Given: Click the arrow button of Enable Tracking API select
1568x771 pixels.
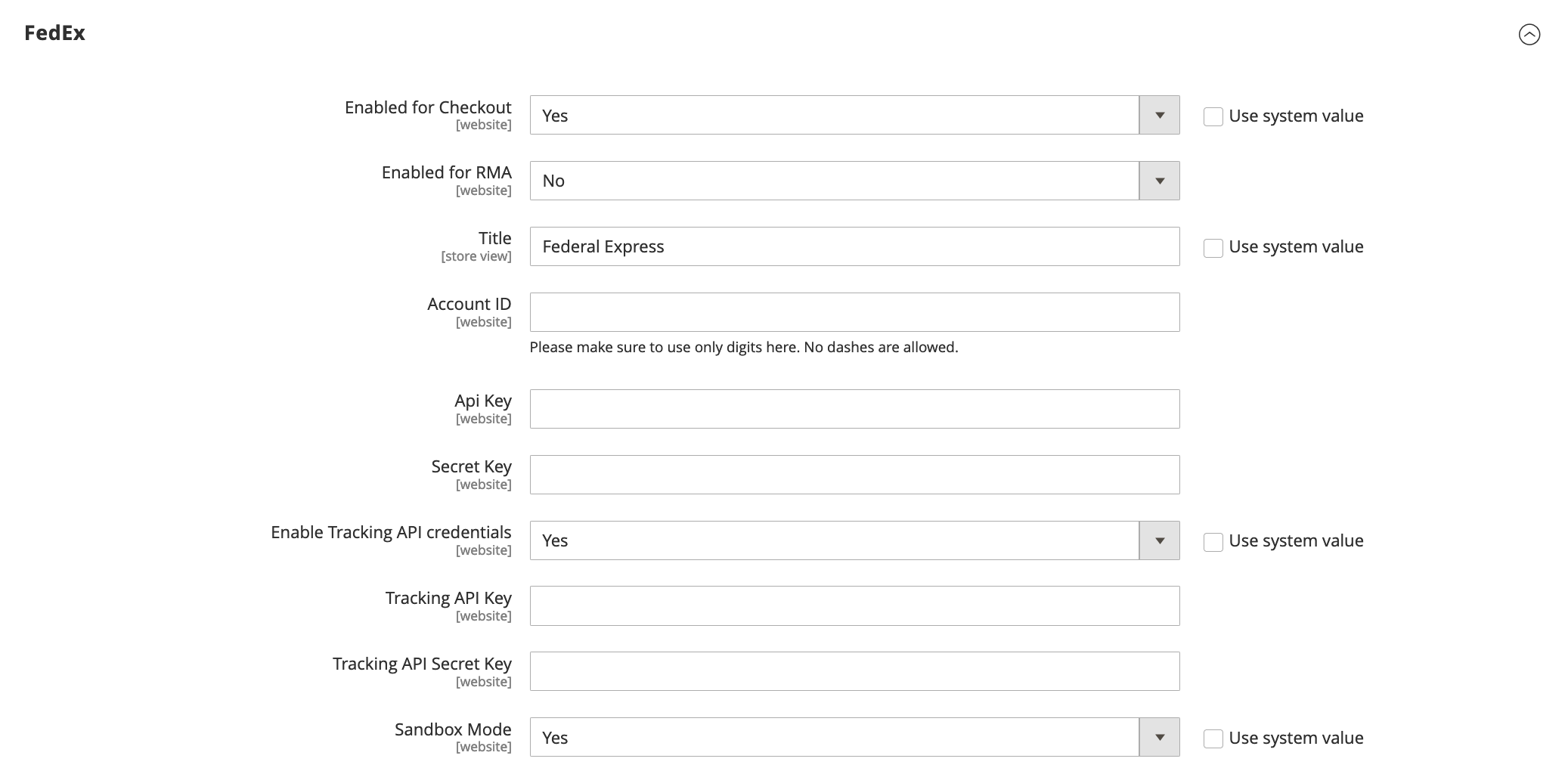Looking at the screenshot, I should coord(1159,540).
